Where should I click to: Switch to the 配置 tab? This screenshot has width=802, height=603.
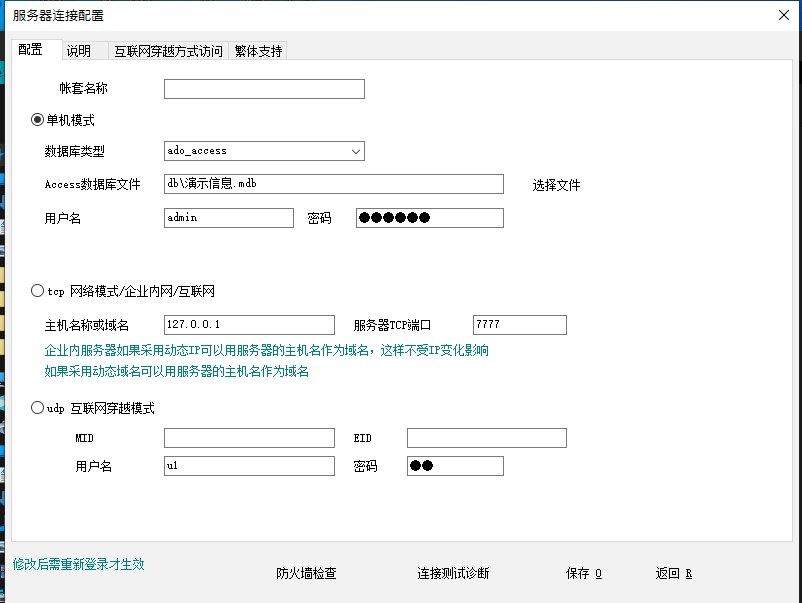point(30,50)
